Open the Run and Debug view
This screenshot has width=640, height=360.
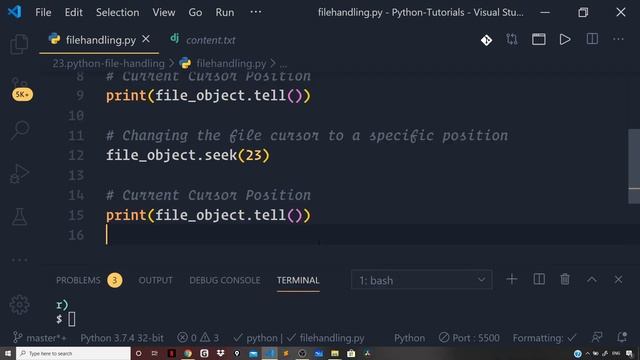point(20,174)
